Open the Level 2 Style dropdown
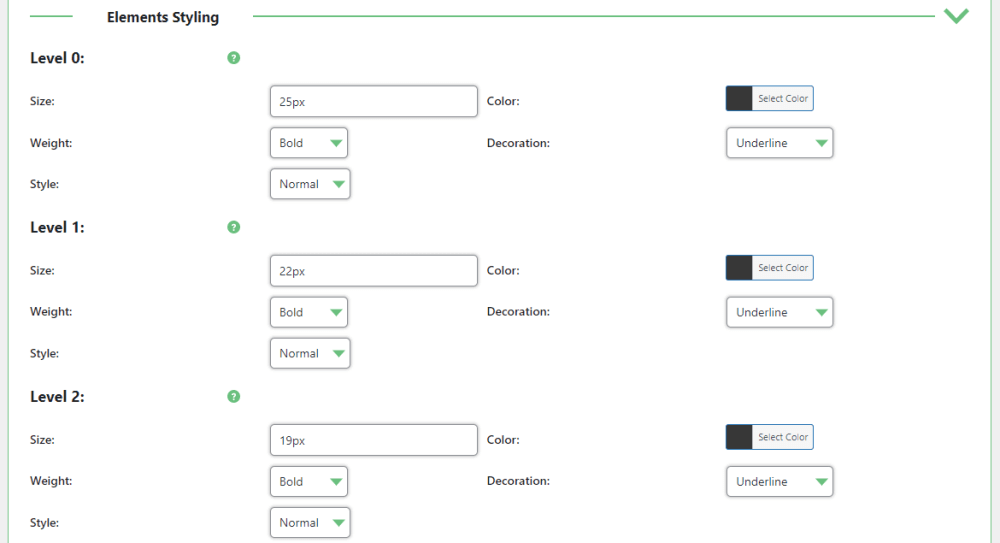This screenshot has height=543, width=1000. point(310,522)
